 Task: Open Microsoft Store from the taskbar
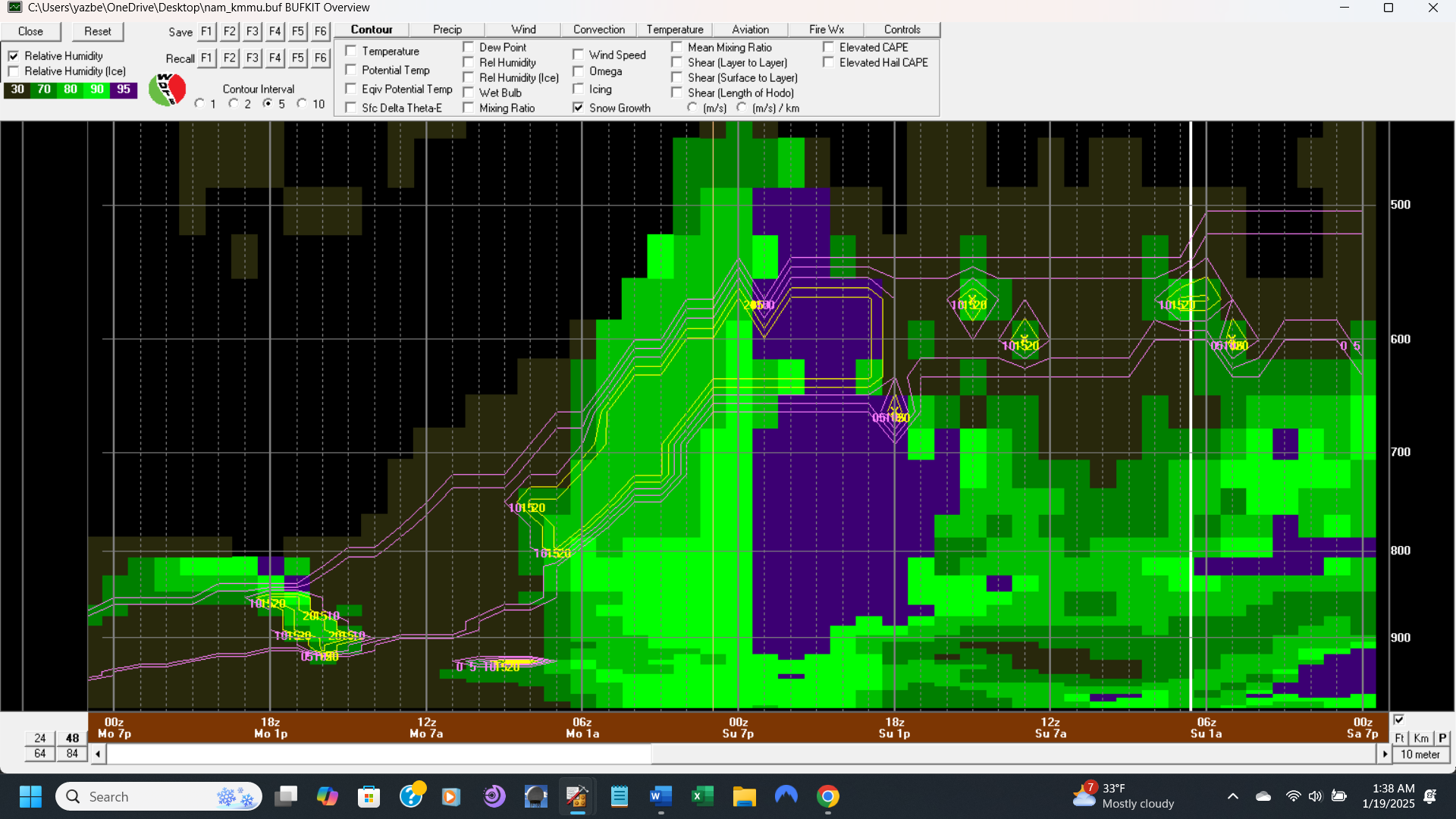pos(369,796)
